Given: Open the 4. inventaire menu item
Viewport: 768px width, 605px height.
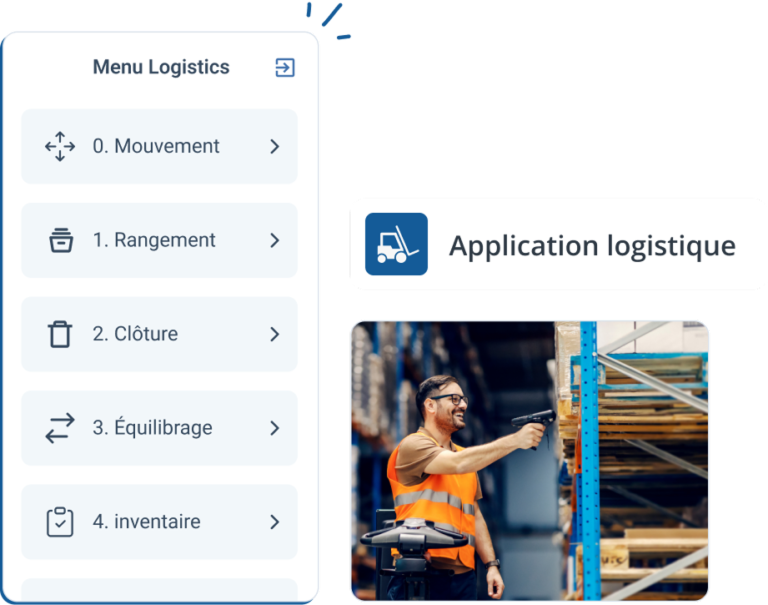Looking at the screenshot, I should pyautogui.click(x=159, y=522).
